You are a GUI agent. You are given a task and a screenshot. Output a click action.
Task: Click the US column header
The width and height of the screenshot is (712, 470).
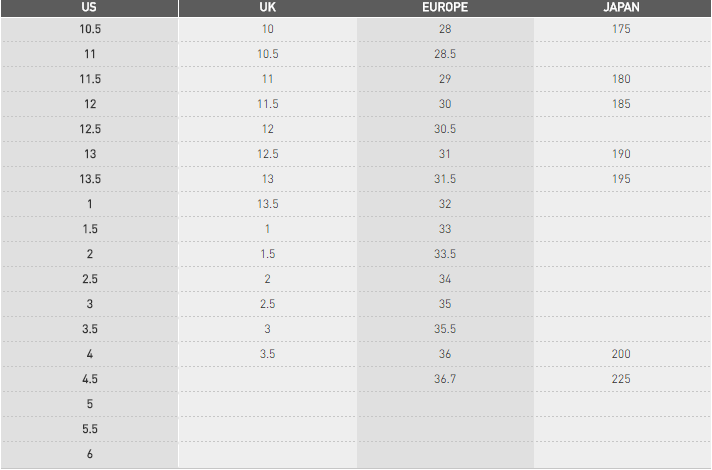tap(89, 8)
